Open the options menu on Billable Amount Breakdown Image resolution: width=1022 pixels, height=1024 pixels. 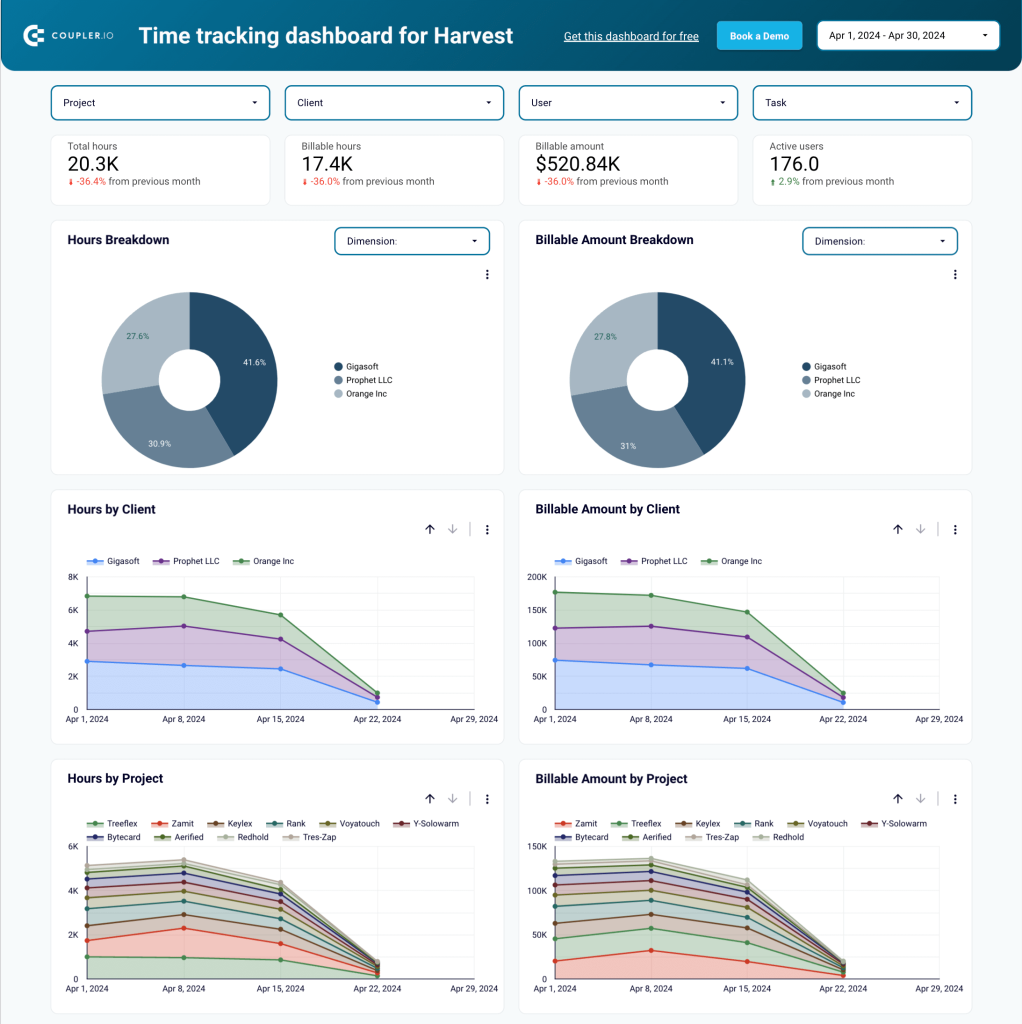[x=955, y=274]
